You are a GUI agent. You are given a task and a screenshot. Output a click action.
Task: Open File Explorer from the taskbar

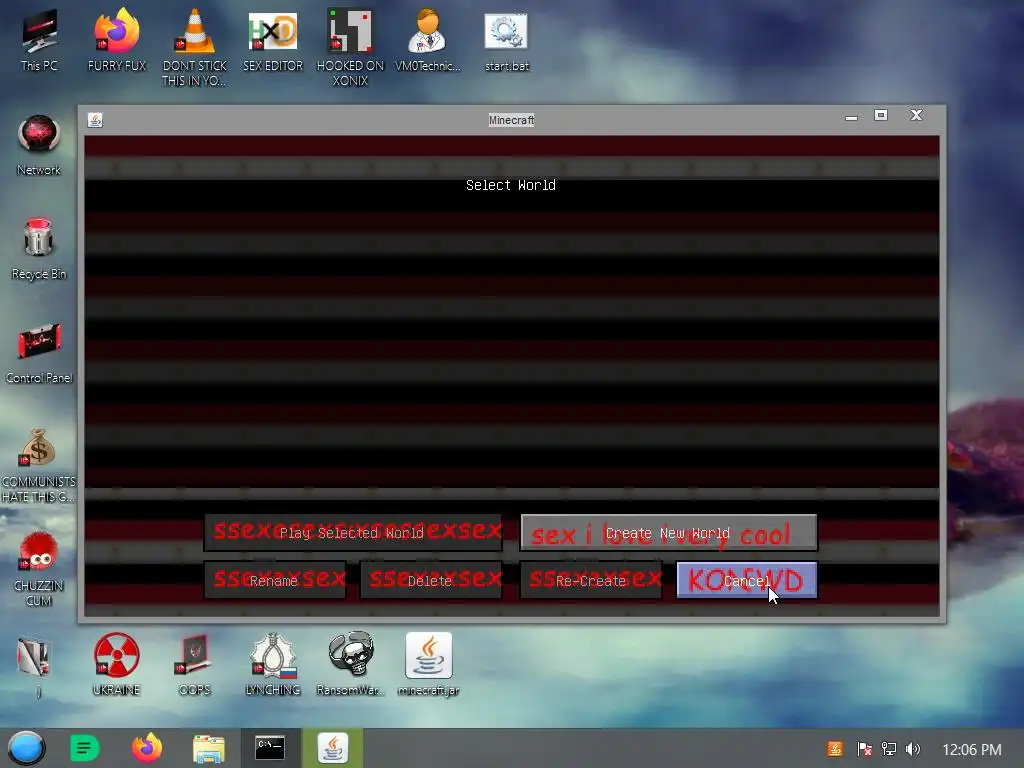[x=209, y=748]
